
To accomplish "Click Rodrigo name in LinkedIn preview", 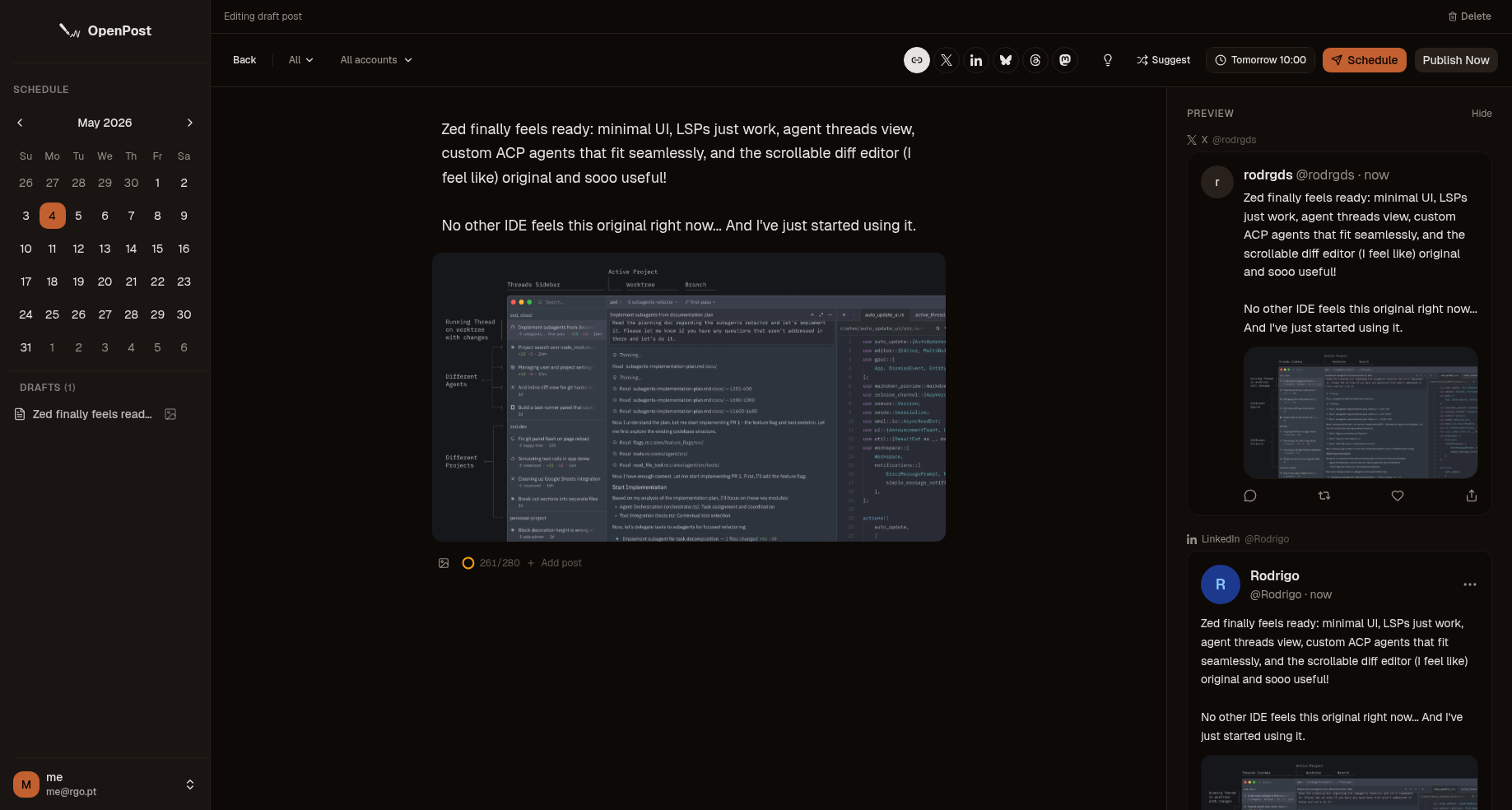I will click(1274, 575).
